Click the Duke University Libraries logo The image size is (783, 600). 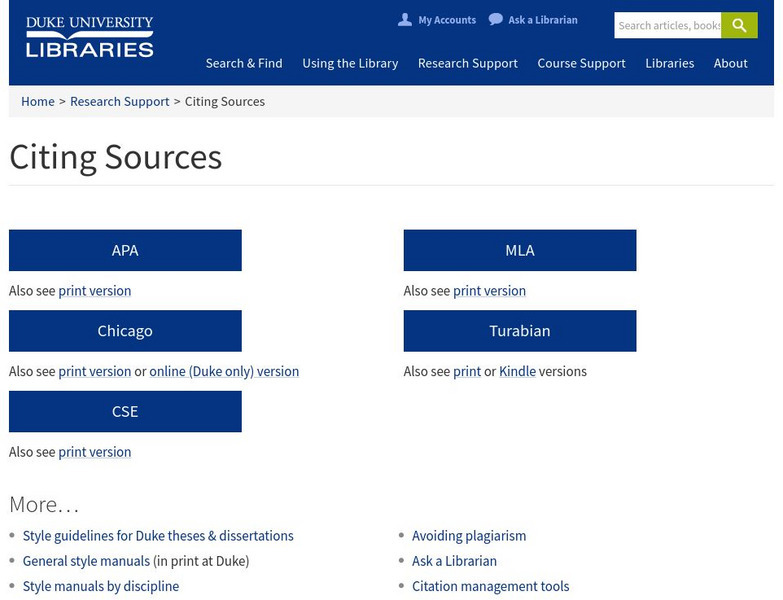(89, 37)
